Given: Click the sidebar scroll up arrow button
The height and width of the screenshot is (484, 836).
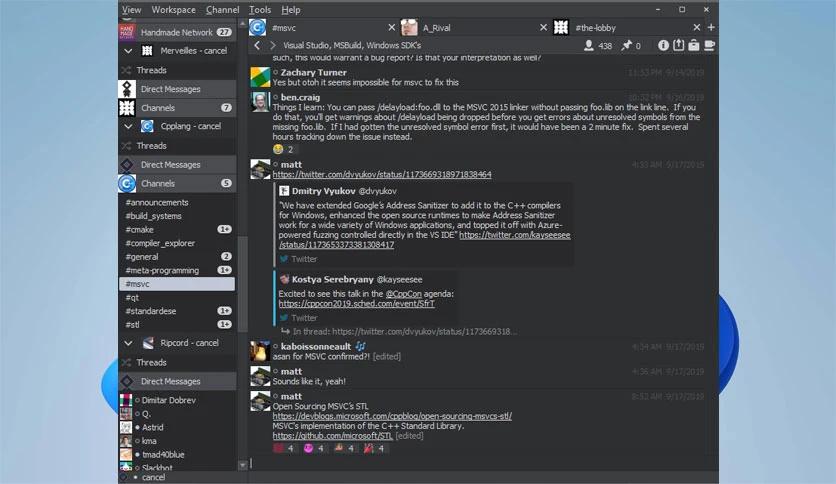Looking at the screenshot, I should coord(243,23).
